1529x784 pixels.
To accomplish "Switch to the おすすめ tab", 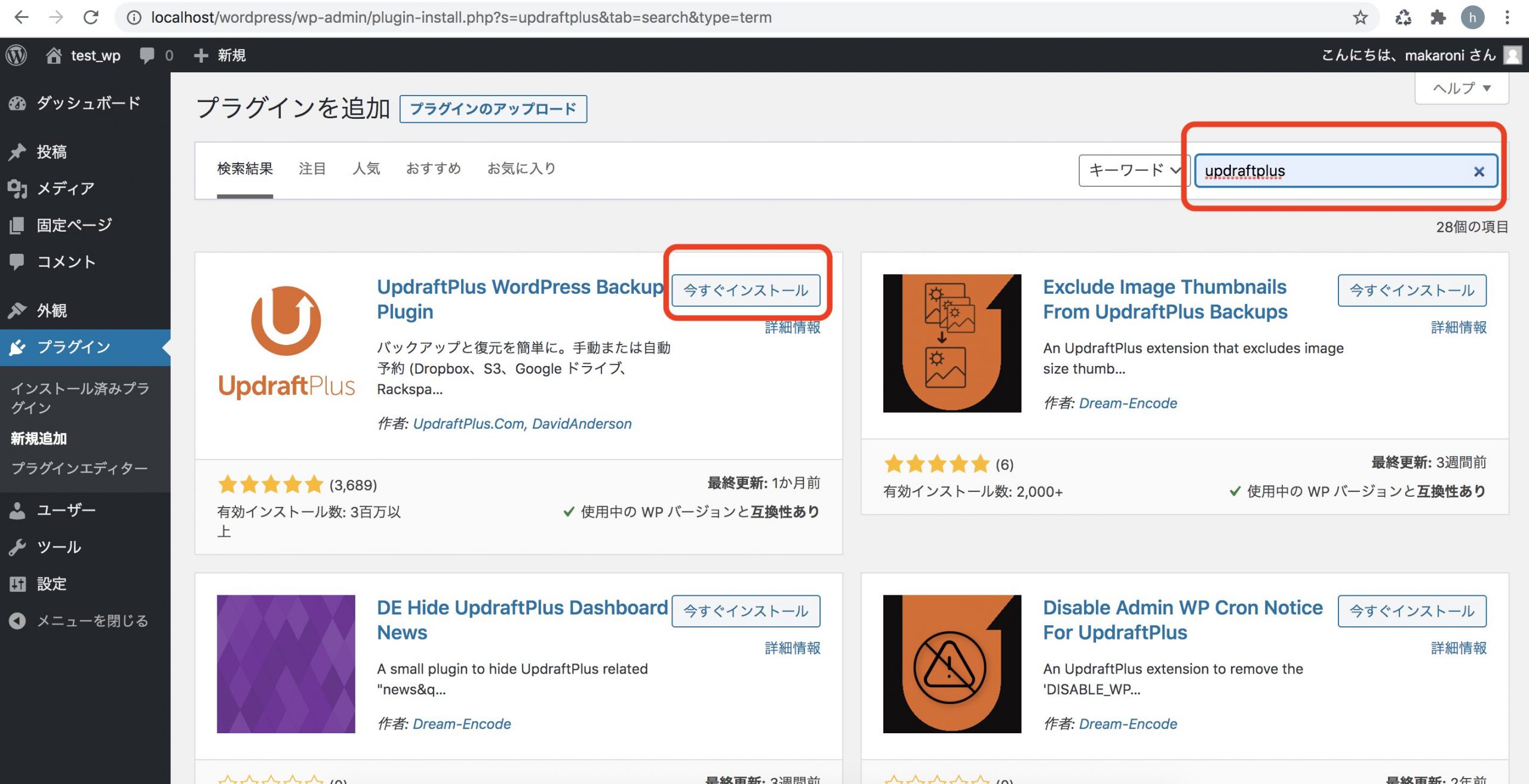I will click(x=434, y=169).
